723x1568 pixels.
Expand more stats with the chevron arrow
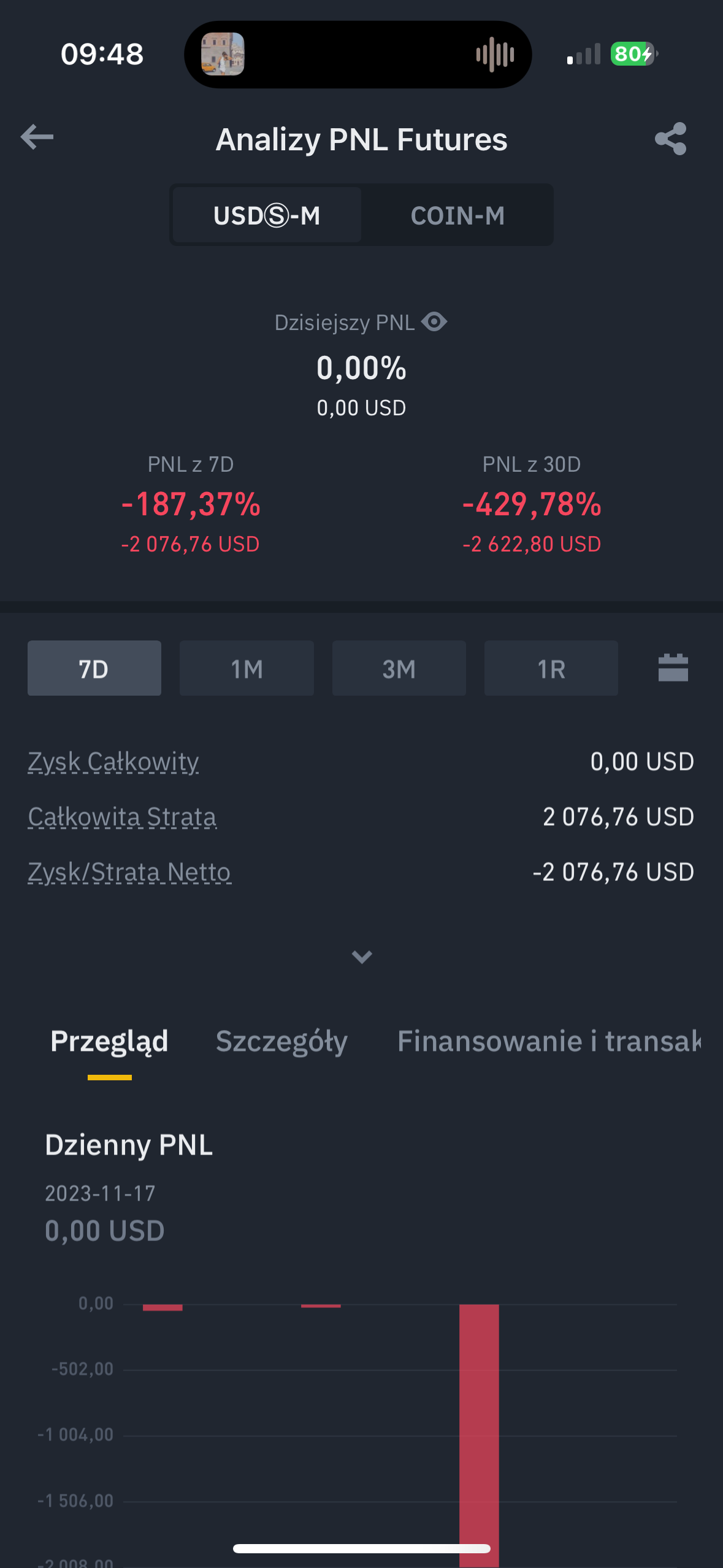click(362, 956)
